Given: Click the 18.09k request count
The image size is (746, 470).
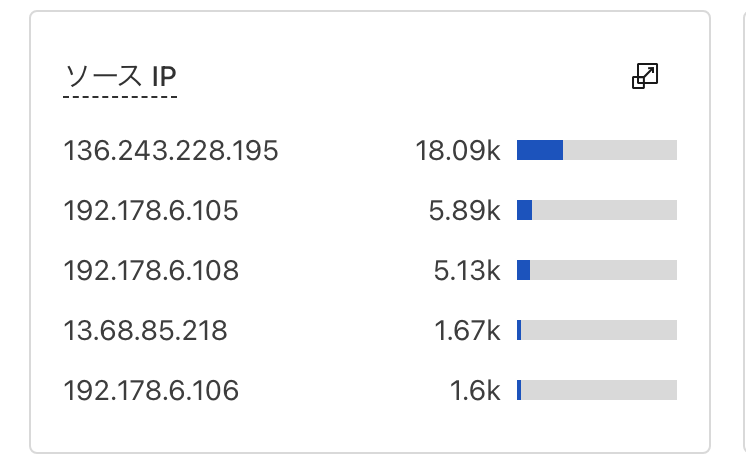Looking at the screenshot, I should coord(458,151).
